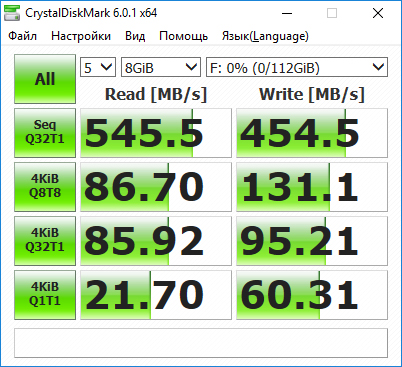402x367 pixels.
Task: Open the 8GiB test size dropdown
Action: pyautogui.click(x=161, y=67)
